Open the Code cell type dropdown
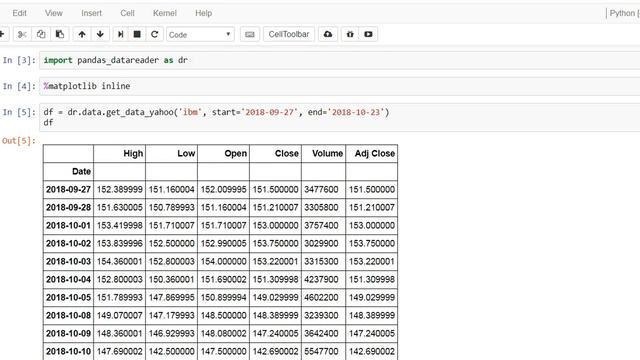This screenshot has width=640, height=360. 200,35
